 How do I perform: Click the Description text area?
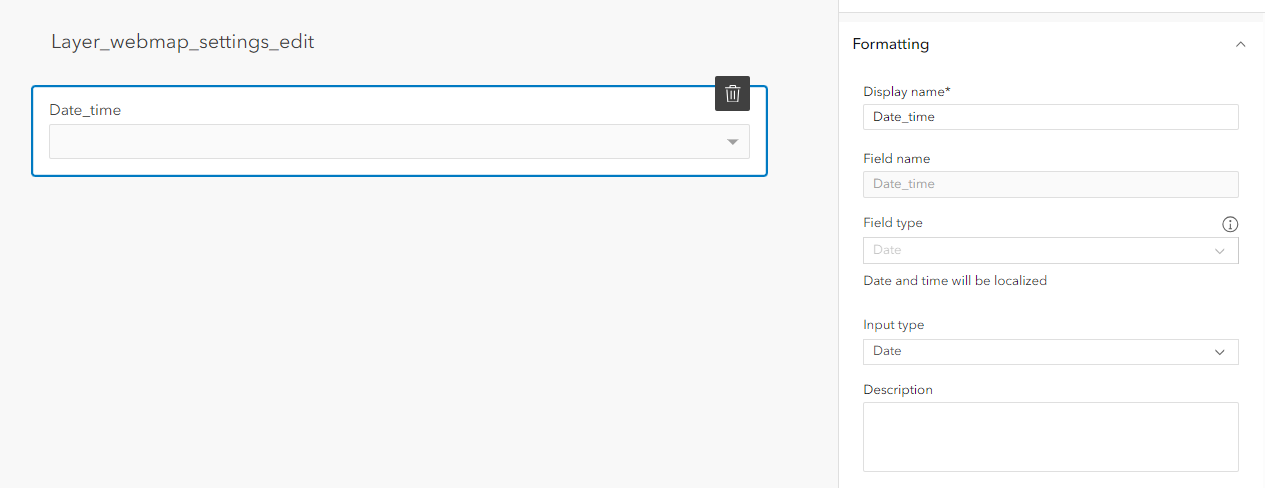pos(1050,436)
